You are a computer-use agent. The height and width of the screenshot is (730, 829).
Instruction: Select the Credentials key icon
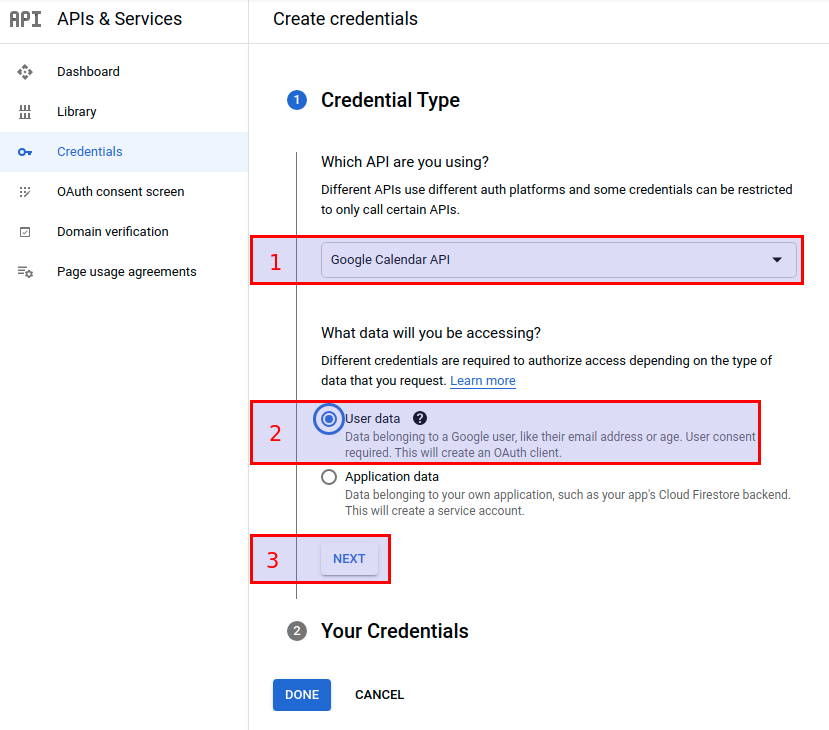pos(24,151)
